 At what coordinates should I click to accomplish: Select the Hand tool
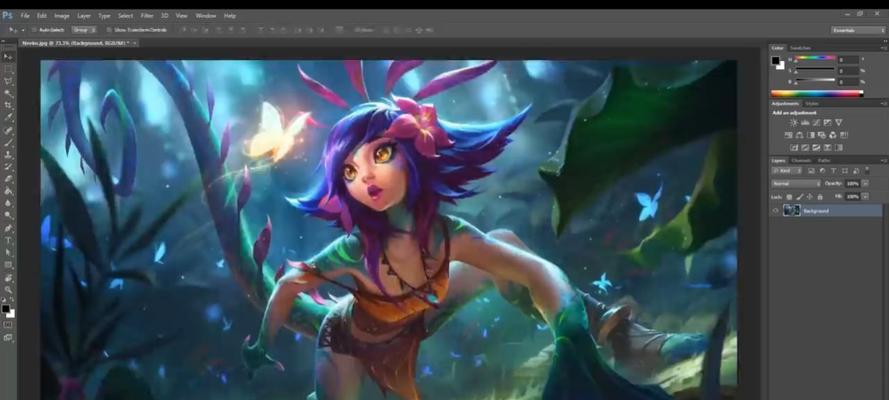(x=9, y=278)
